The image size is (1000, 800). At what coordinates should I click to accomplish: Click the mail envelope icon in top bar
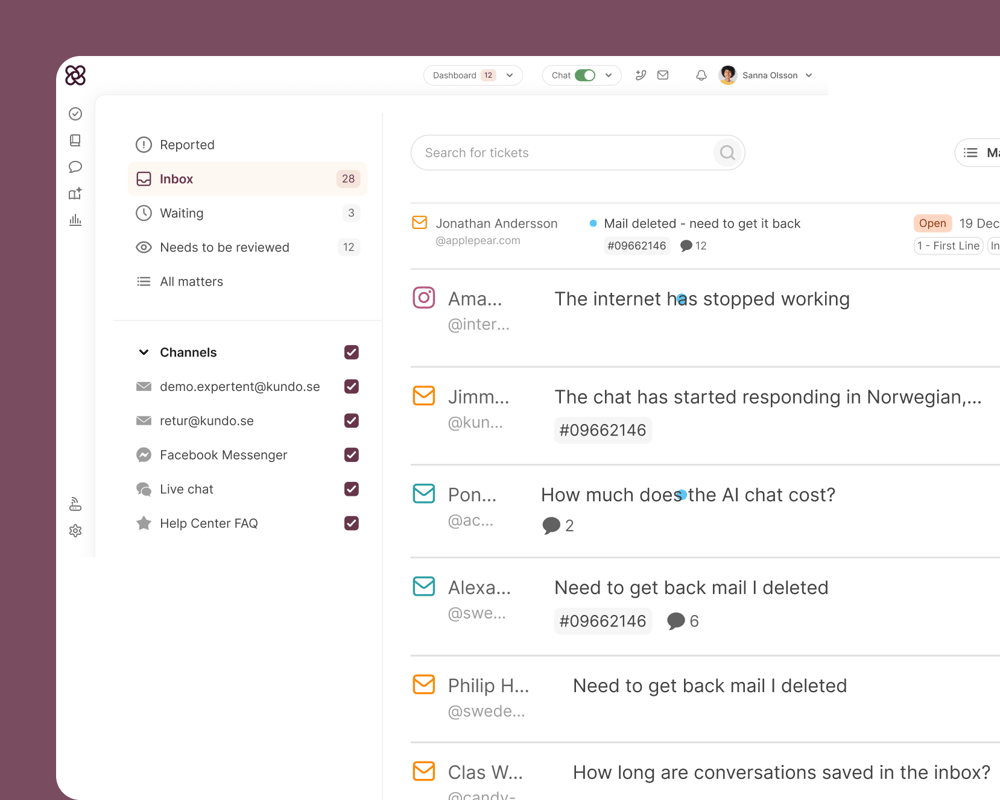pos(663,75)
